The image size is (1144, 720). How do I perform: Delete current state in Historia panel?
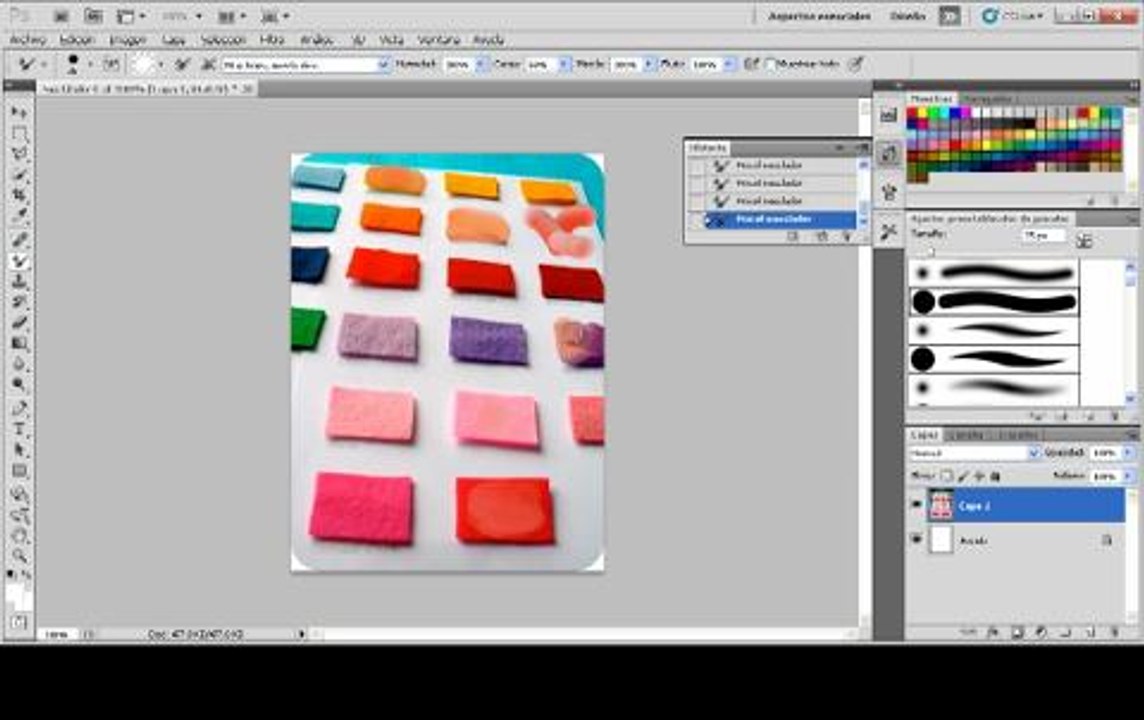pos(846,236)
